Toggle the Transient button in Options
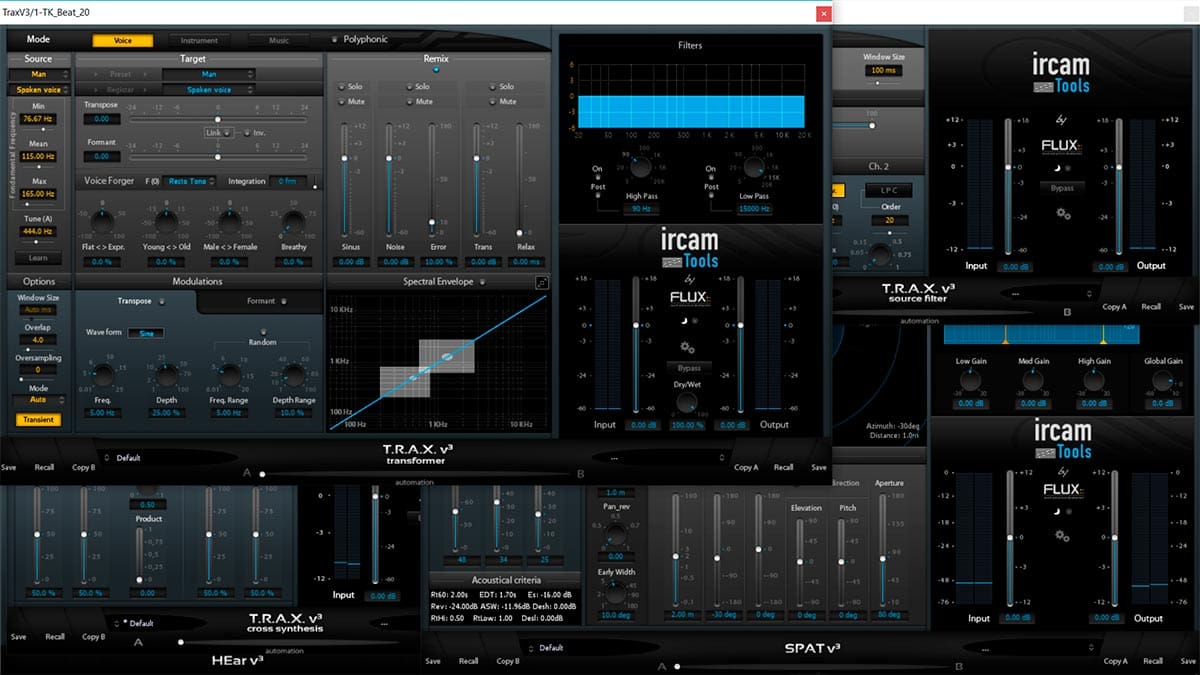This screenshot has width=1200, height=675. pyautogui.click(x=39, y=420)
